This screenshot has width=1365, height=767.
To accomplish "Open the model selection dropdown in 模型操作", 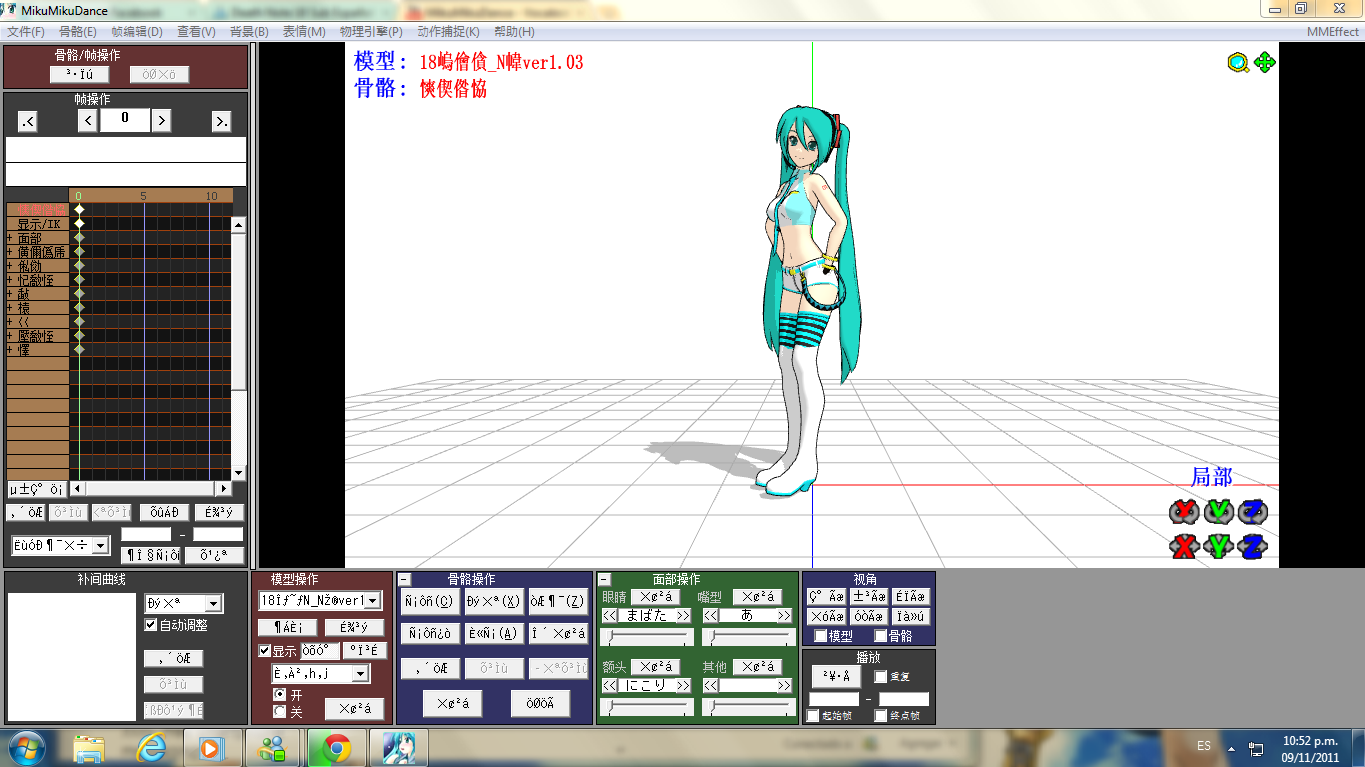I will 373,601.
